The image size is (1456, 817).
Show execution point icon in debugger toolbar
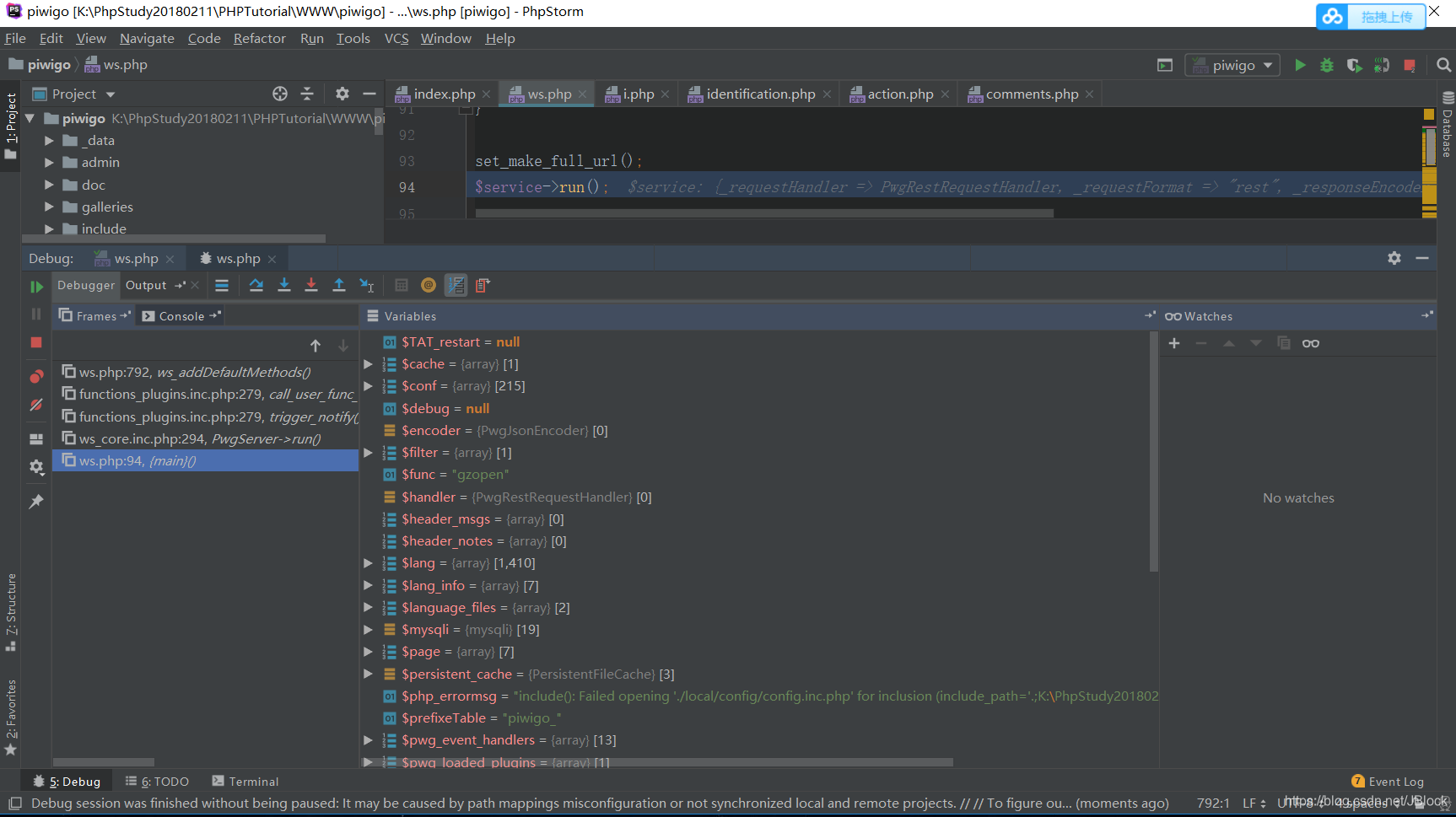pos(222,285)
